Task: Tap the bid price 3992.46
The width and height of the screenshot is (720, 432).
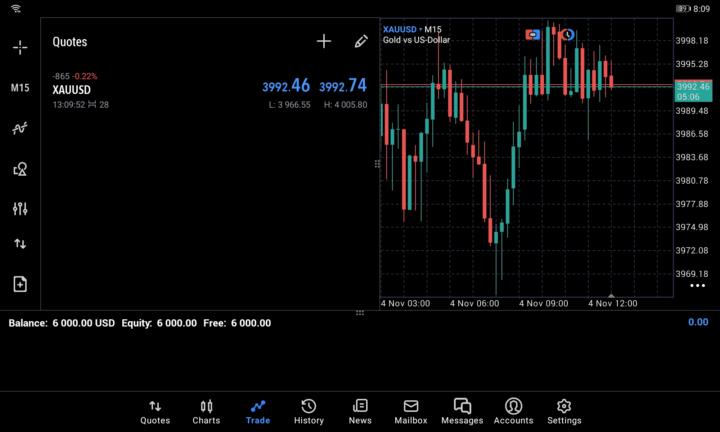Action: coord(286,85)
